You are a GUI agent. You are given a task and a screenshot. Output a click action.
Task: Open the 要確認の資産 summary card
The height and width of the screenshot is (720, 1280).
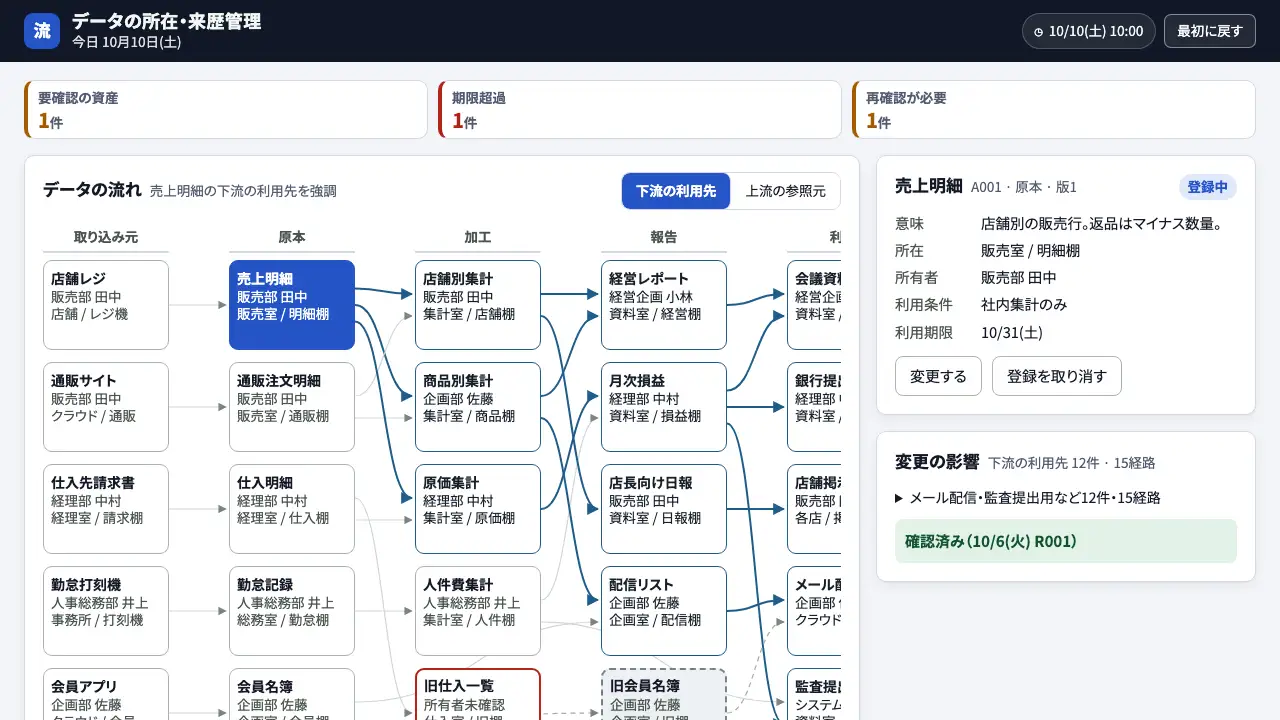coord(226,109)
